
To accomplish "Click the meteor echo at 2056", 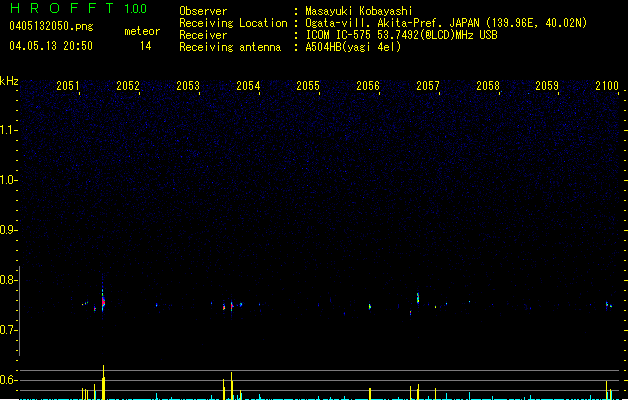I will [x=370, y=307].
